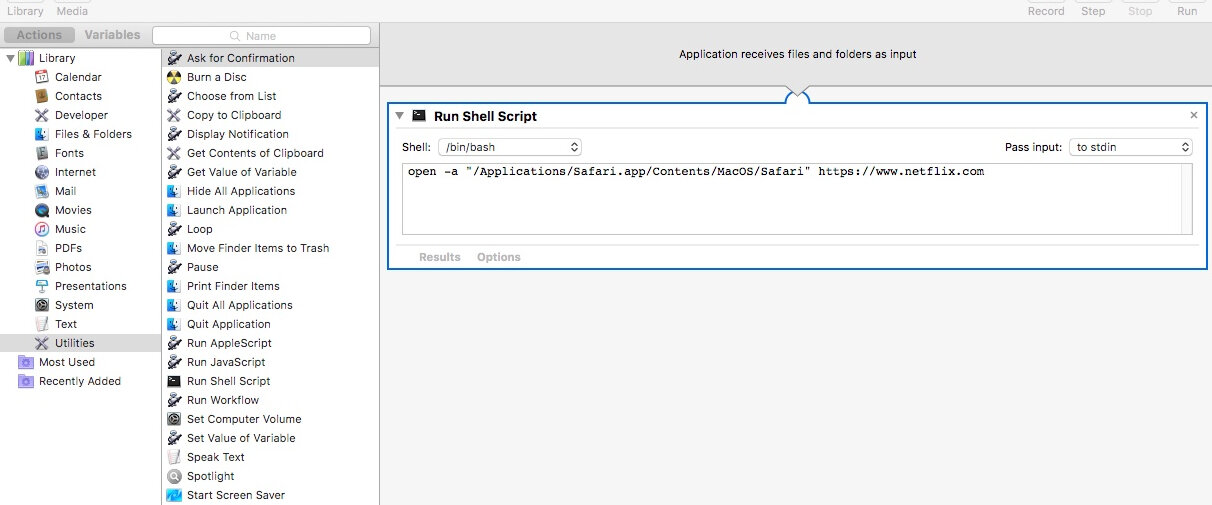
Task: Pick the Start Screen Saver action icon
Action: click(x=174, y=495)
